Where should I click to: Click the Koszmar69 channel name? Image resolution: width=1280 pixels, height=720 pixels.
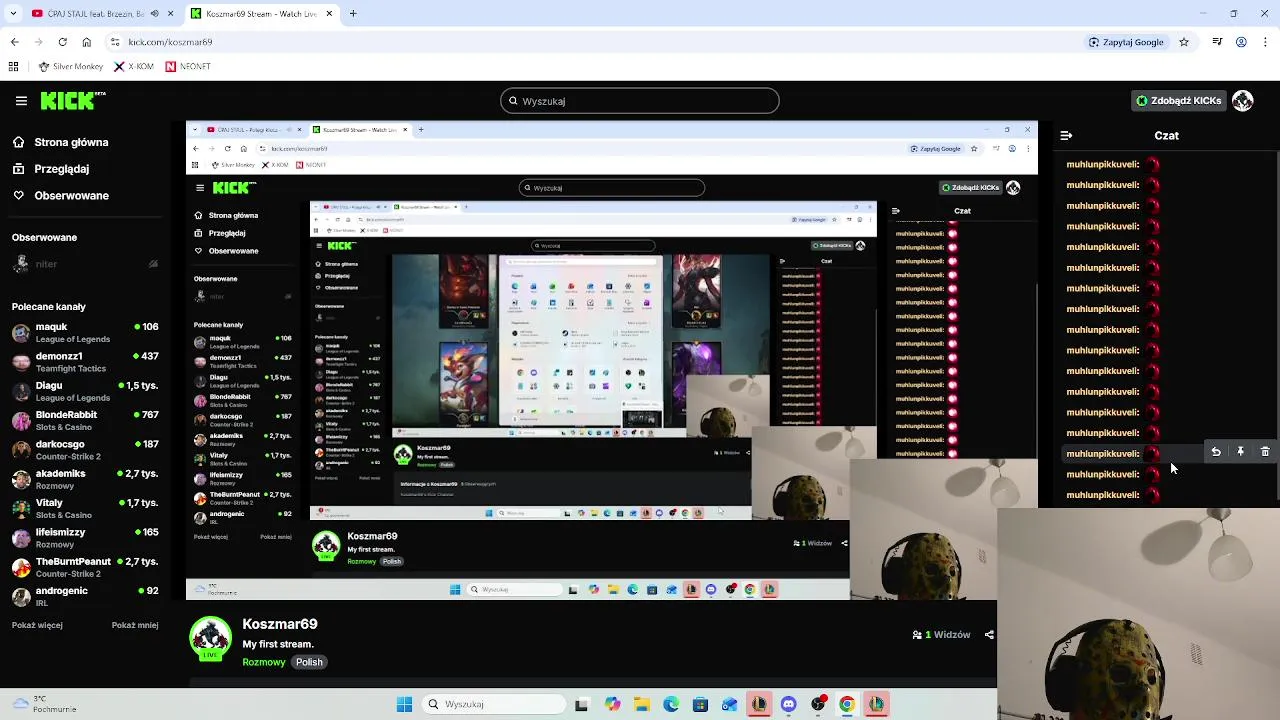[280, 624]
